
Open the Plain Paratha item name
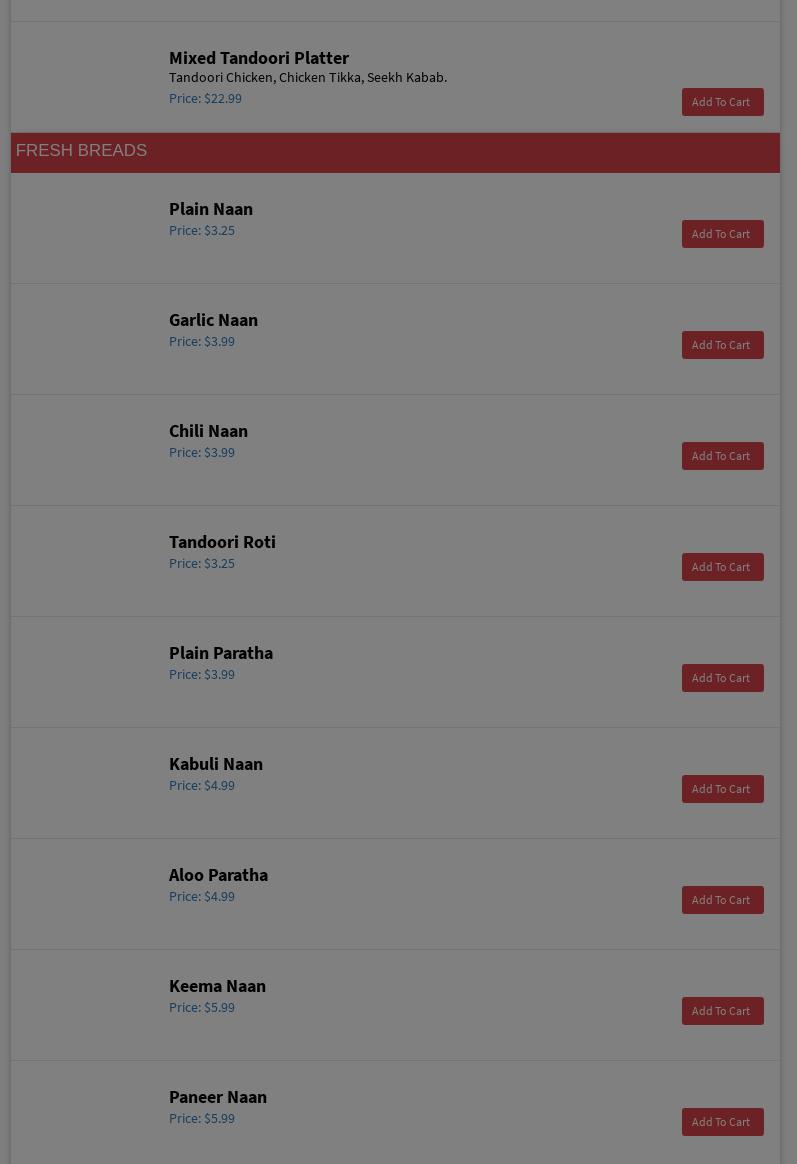pyautogui.click(x=220, y=653)
